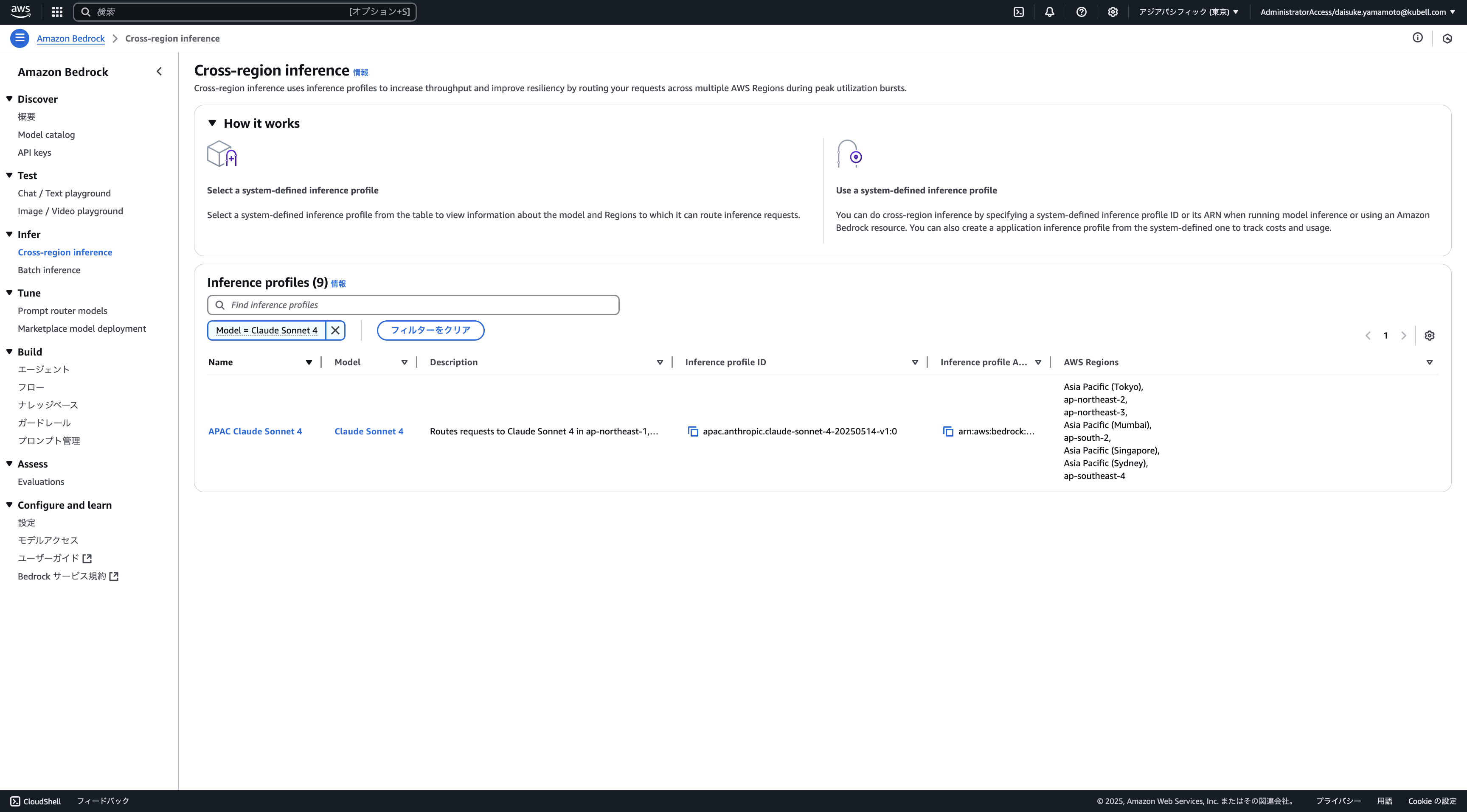Open the Tokyo region selector dropdown

pyautogui.click(x=1188, y=12)
